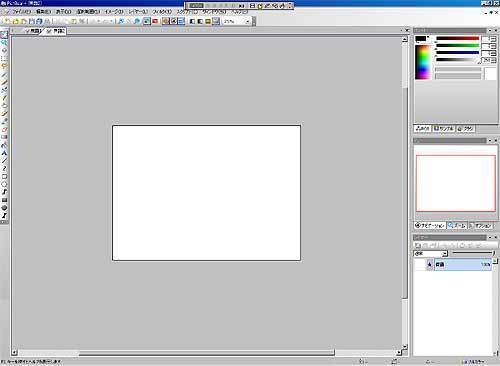Switch to the 無題2 document tab
This screenshot has width=500, height=366.
(56, 31)
